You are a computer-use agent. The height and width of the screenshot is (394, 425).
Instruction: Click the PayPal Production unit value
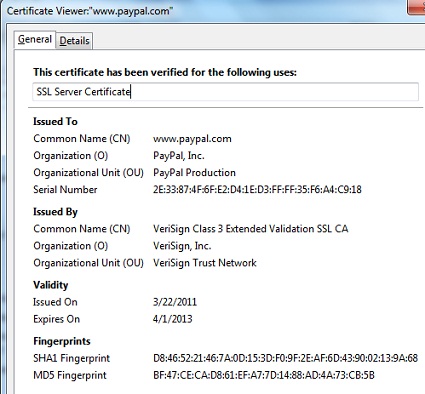click(194, 173)
